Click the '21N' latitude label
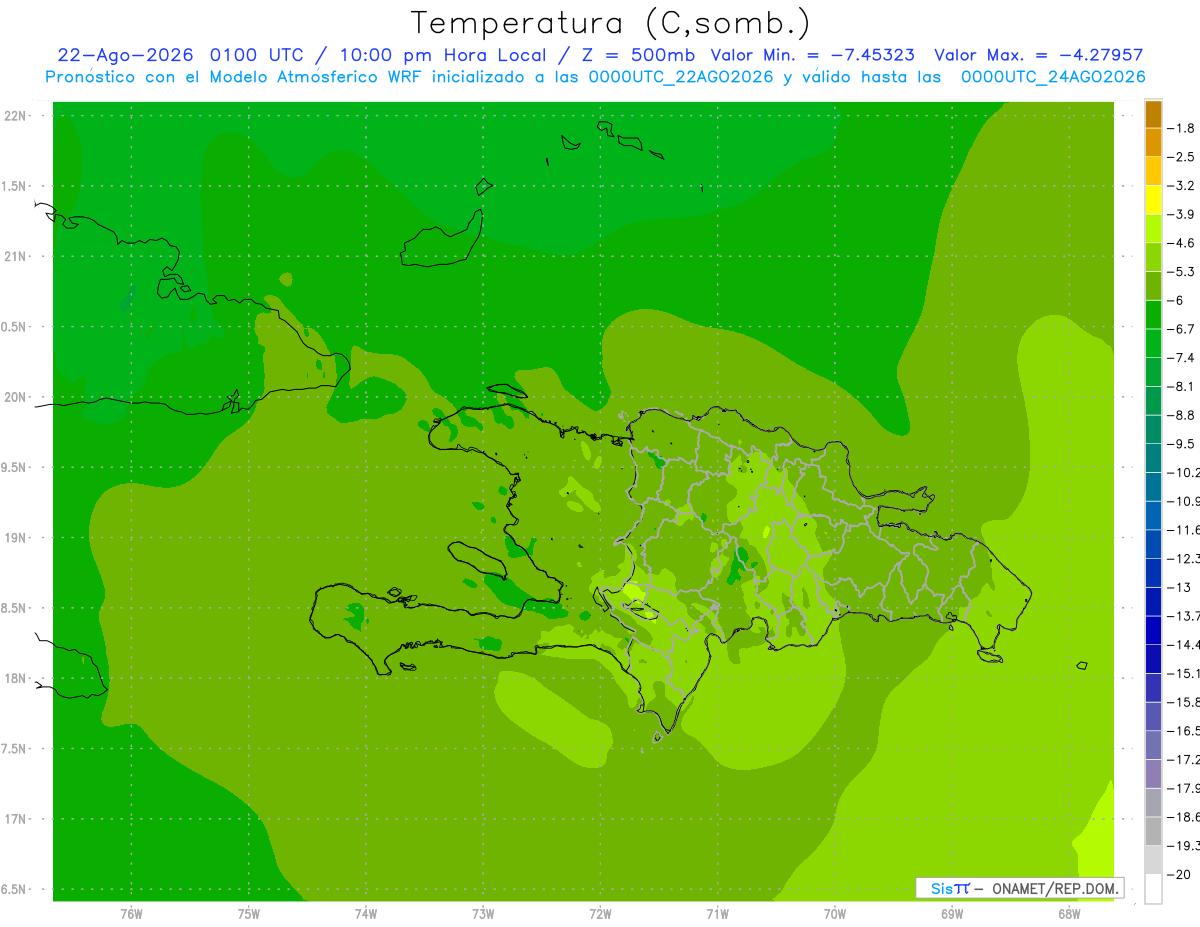This screenshot has width=1200, height=927. tap(15, 257)
